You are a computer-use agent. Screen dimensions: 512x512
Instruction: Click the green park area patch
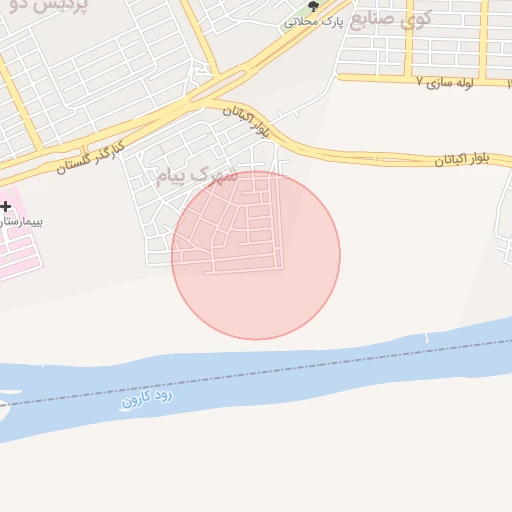[x=295, y=20]
